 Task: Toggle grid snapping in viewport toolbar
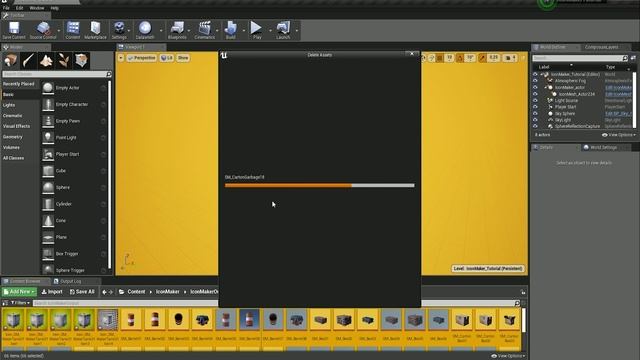[x=440, y=58]
